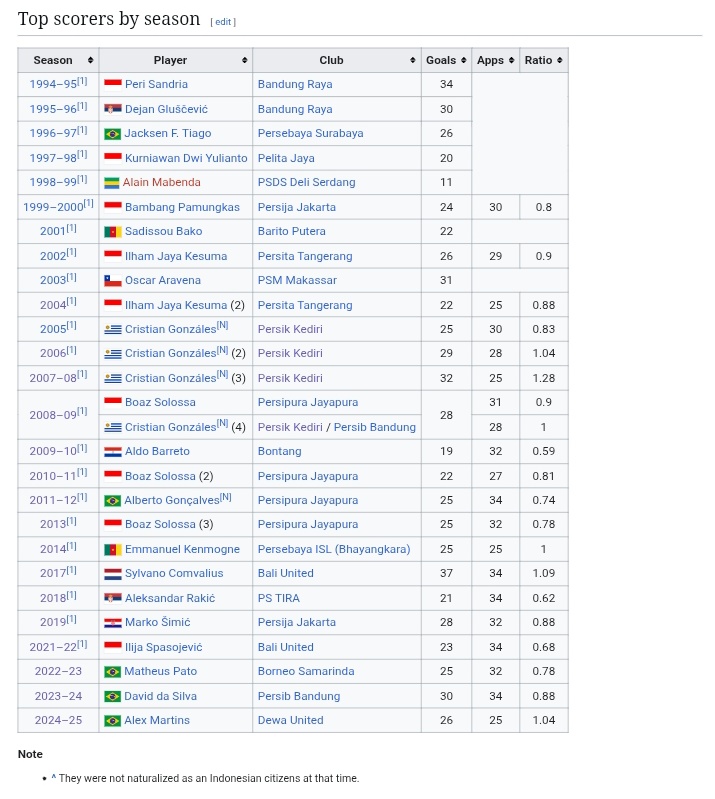Open the Ilija Spasojević player link
Screen dimensions: 715x799
pyautogui.click(x=164, y=647)
